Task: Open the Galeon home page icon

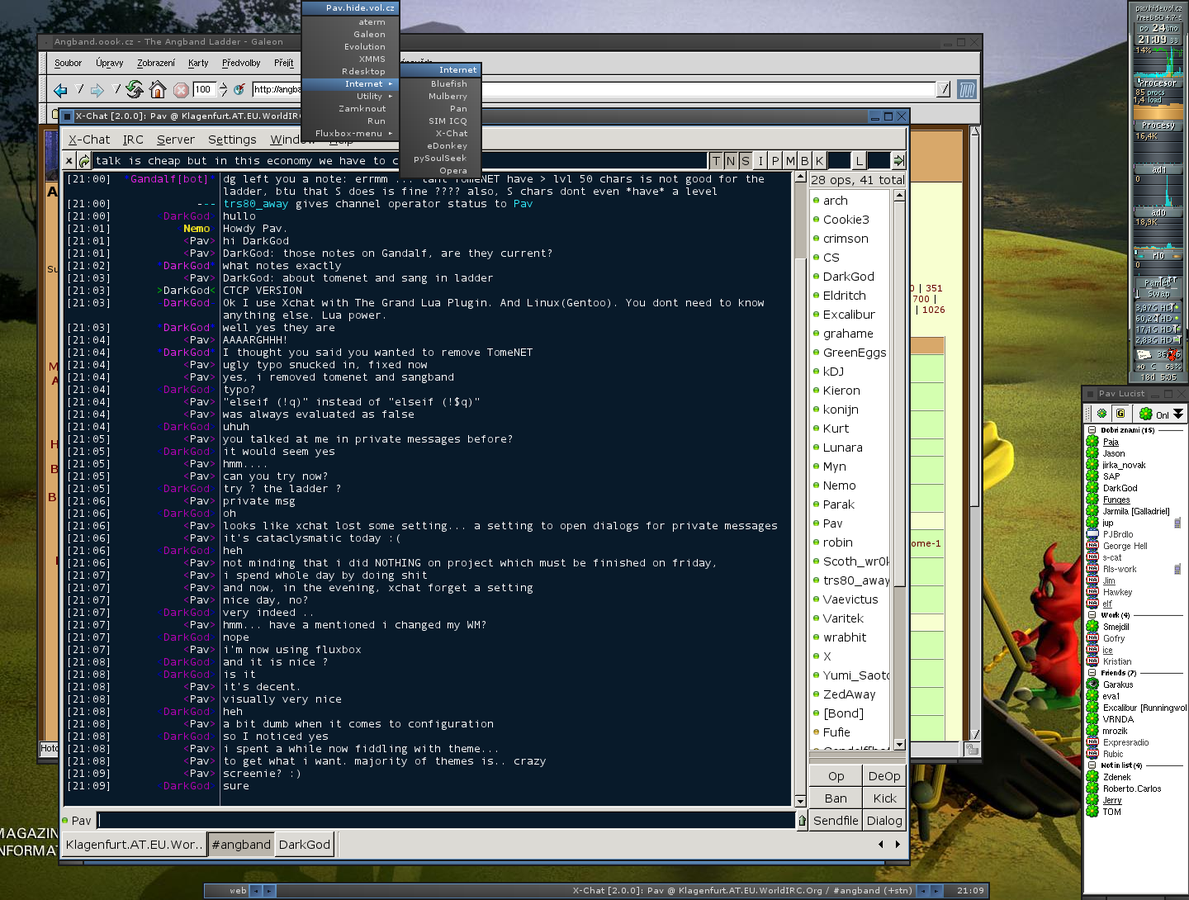Action: pos(158,89)
